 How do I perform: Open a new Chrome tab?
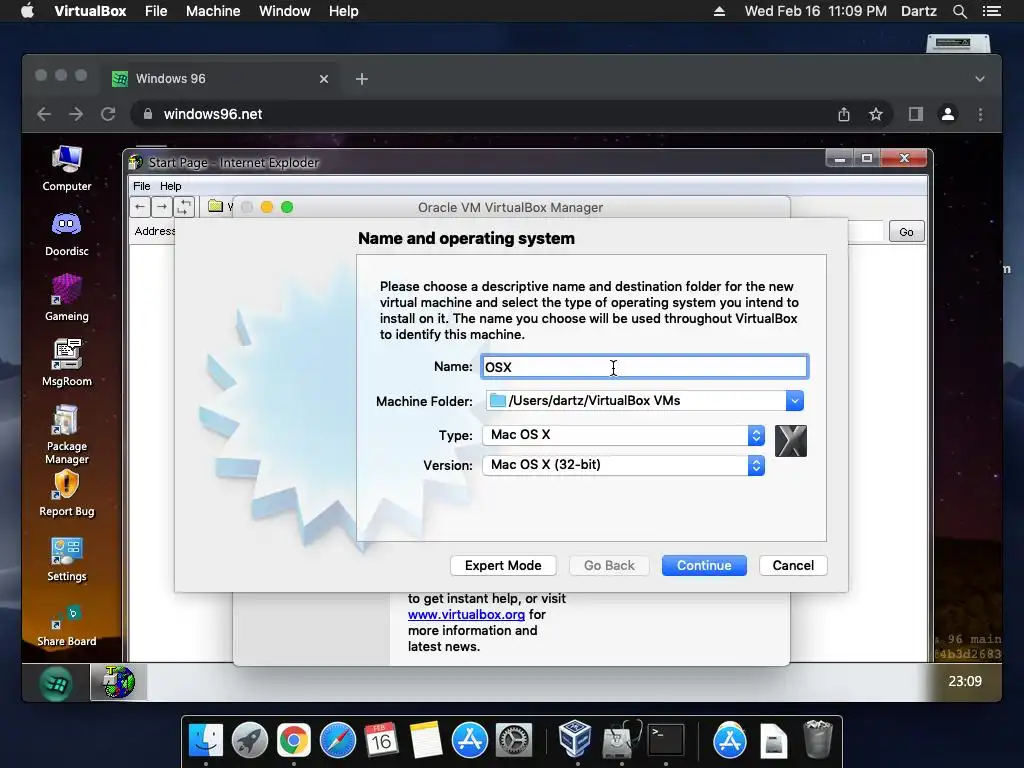[x=362, y=79]
